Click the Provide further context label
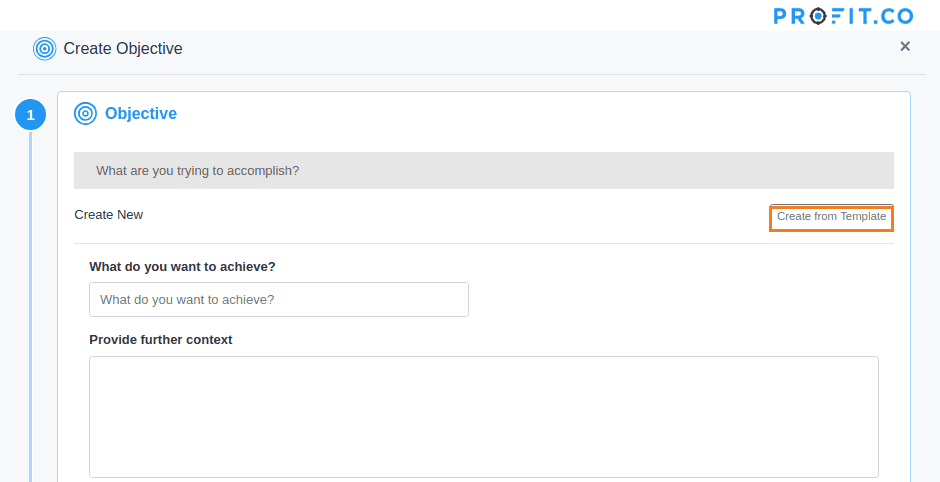Viewport: 940px width, 482px height. (x=161, y=339)
